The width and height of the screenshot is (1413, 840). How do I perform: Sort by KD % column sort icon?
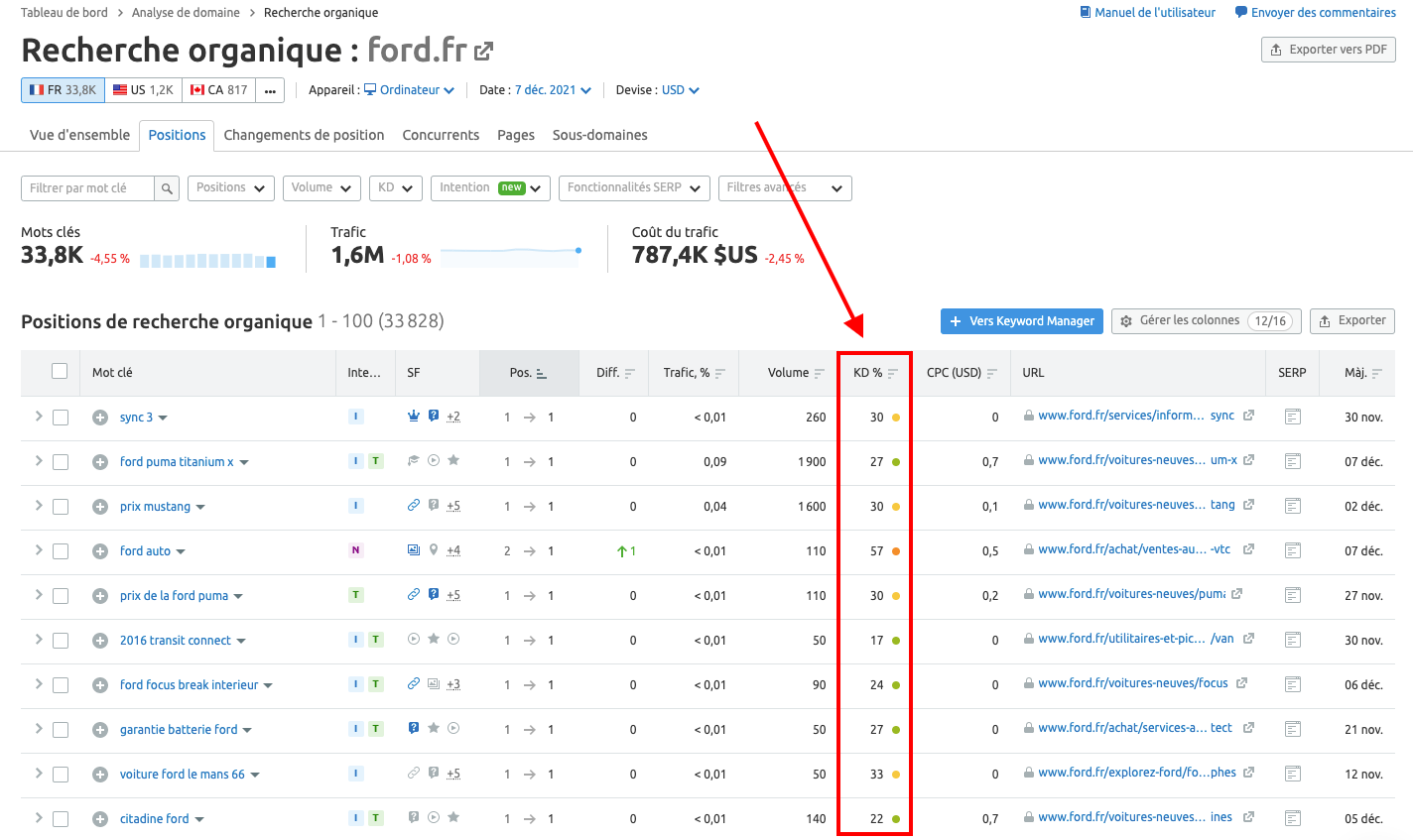pos(893,374)
